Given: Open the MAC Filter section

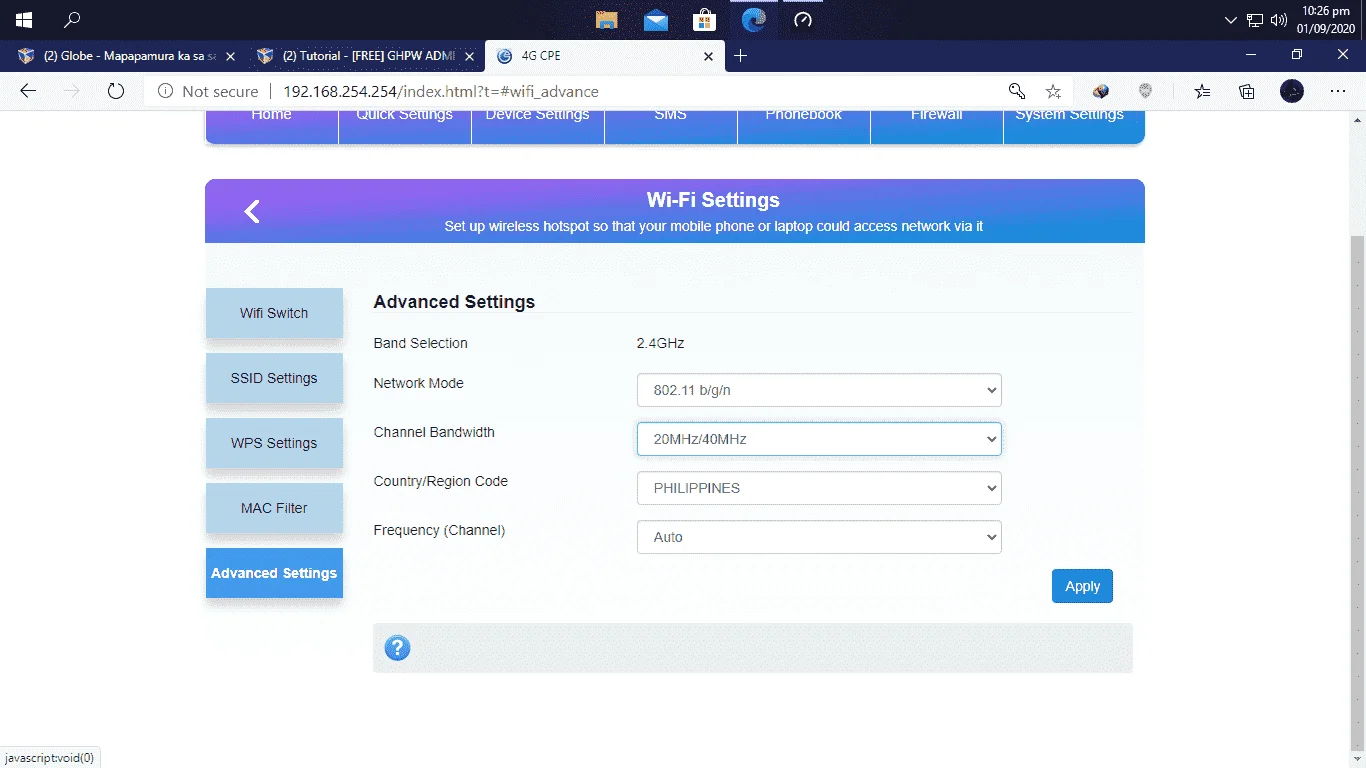Looking at the screenshot, I should 274,508.
